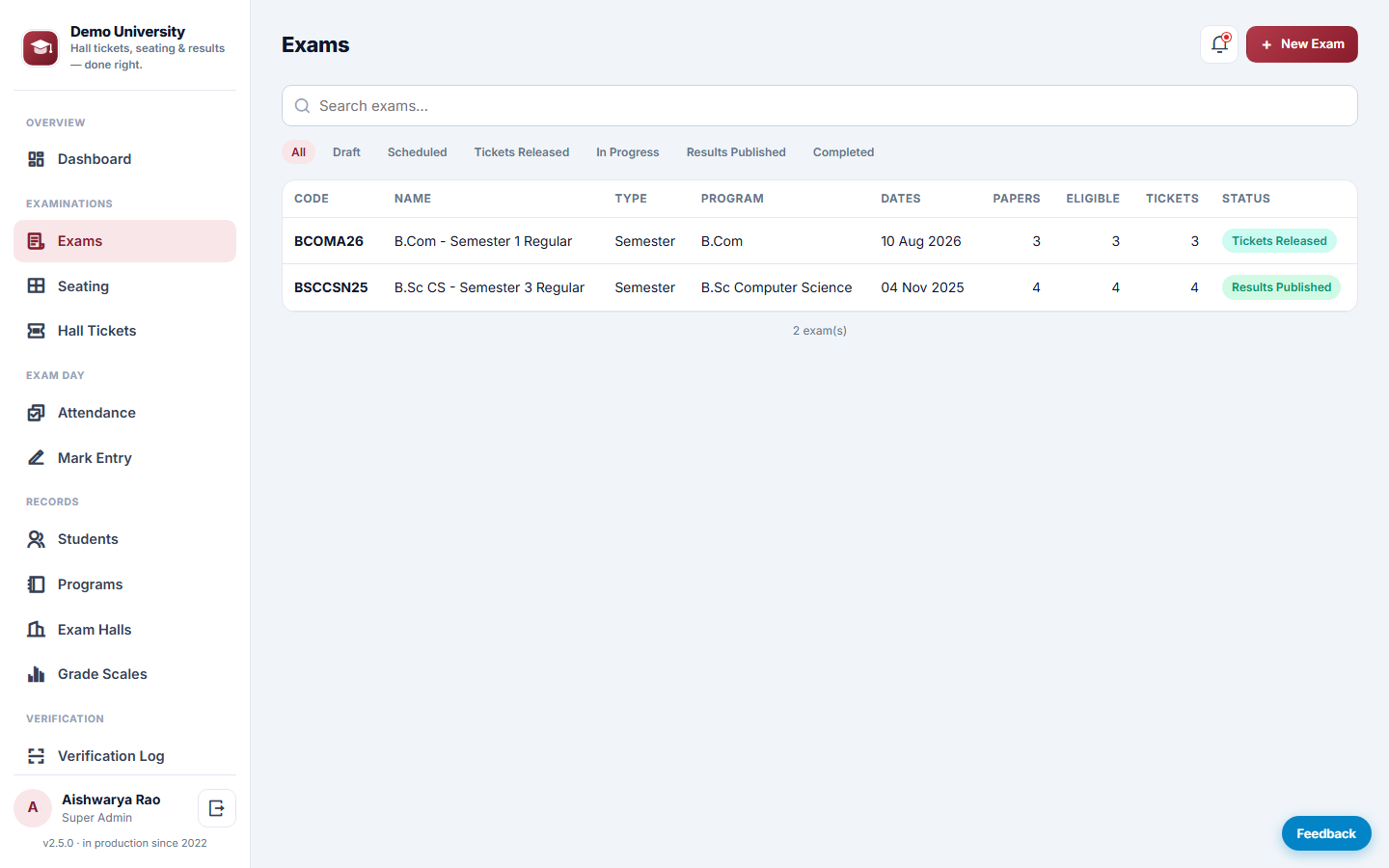Click B.Sc CS - Semester 3 Regular name

(x=489, y=287)
